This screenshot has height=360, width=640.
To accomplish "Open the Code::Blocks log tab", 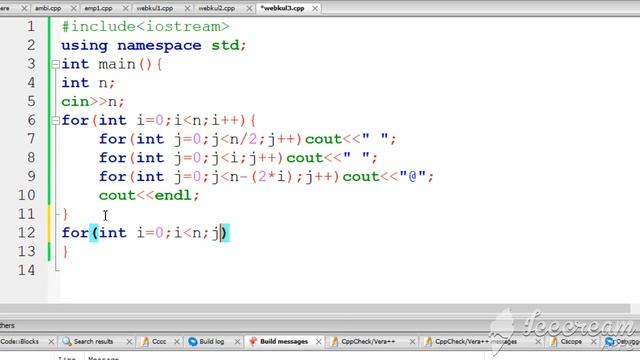I will coord(20,341).
